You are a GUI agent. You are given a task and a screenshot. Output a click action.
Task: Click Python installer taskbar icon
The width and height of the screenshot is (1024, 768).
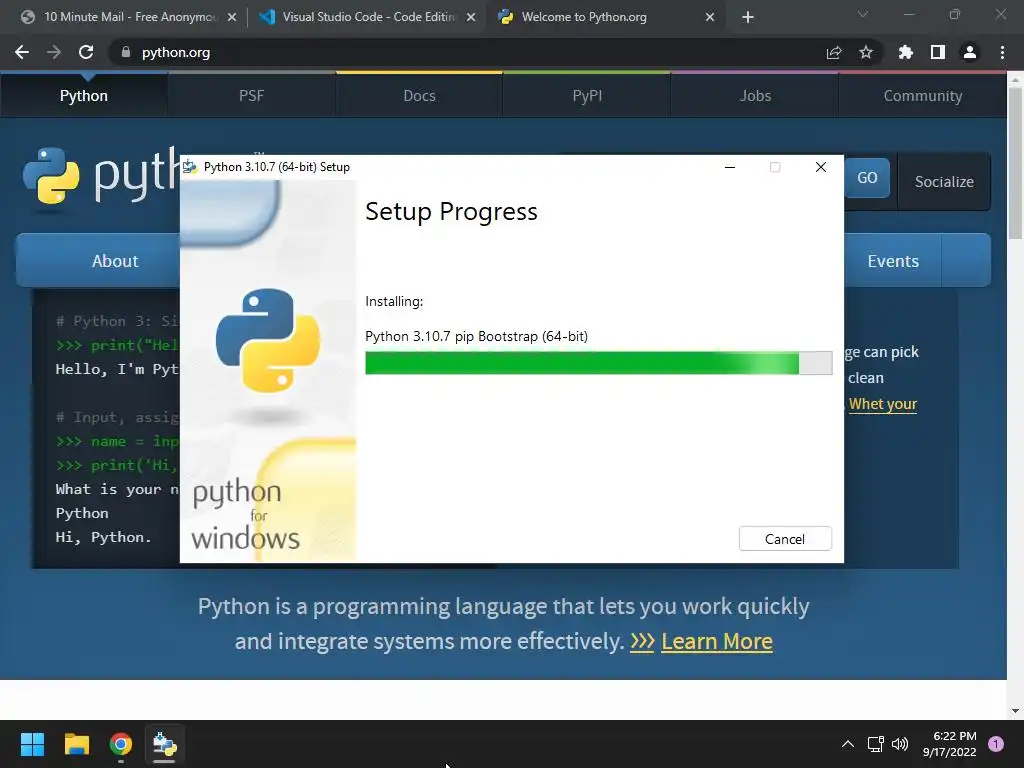pos(164,744)
